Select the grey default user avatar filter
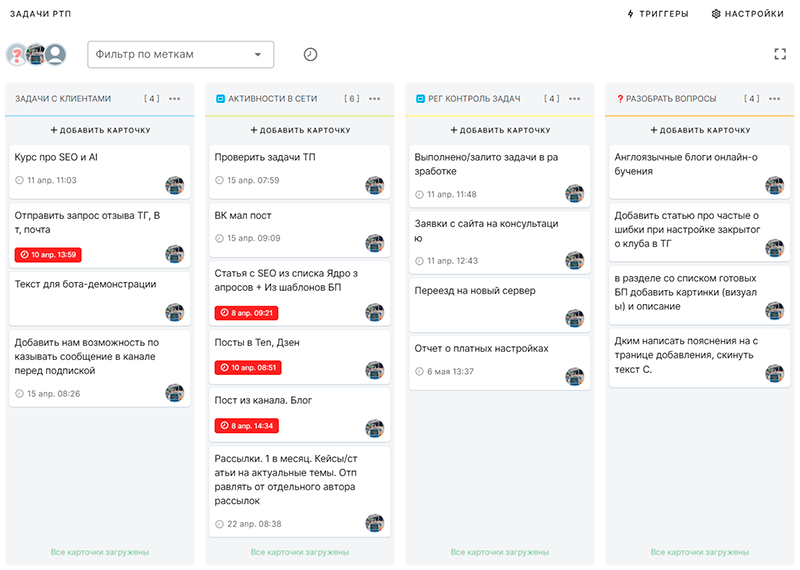The height and width of the screenshot is (570, 800). (56, 55)
